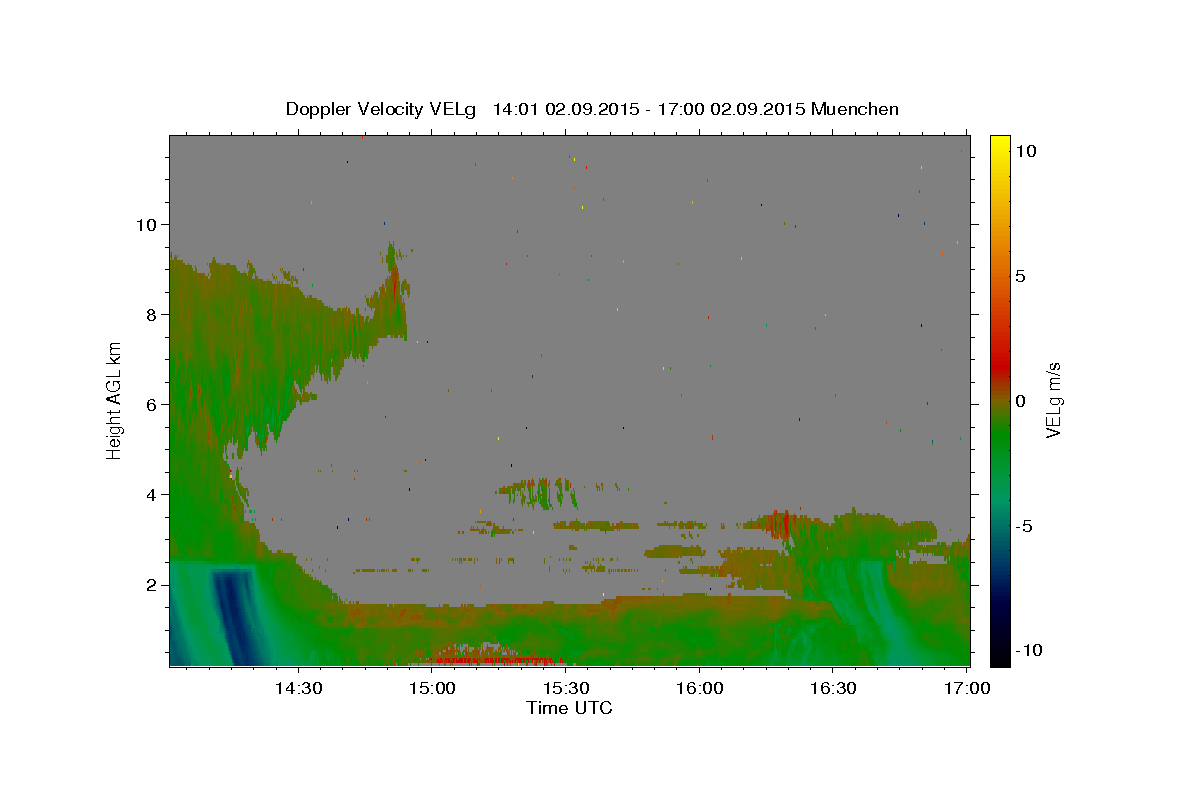The image size is (1200, 800).
Task: Click the height tick label 10
Action: 146,224
